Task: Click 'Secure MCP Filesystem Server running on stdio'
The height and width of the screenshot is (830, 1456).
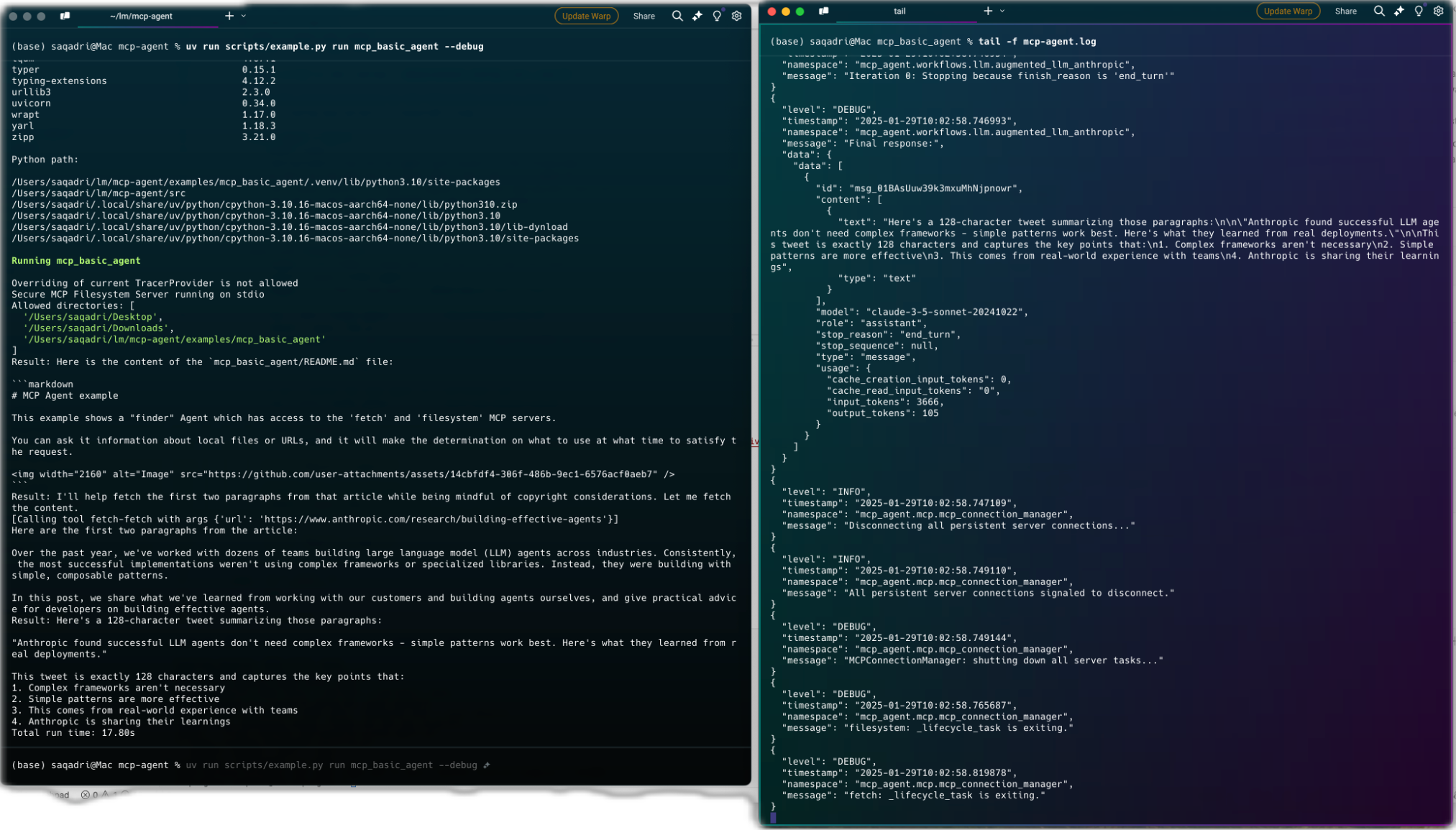Action: (138, 295)
